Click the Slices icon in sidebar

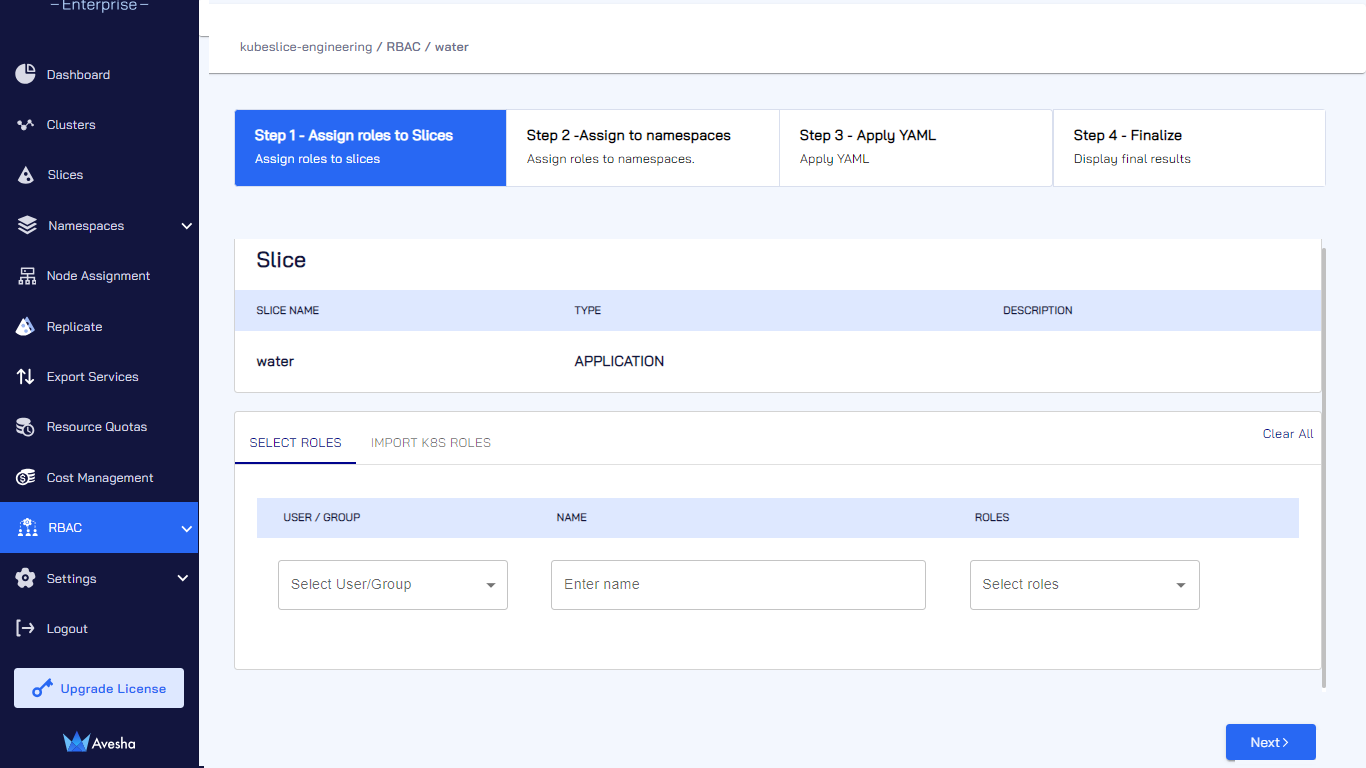click(26, 175)
